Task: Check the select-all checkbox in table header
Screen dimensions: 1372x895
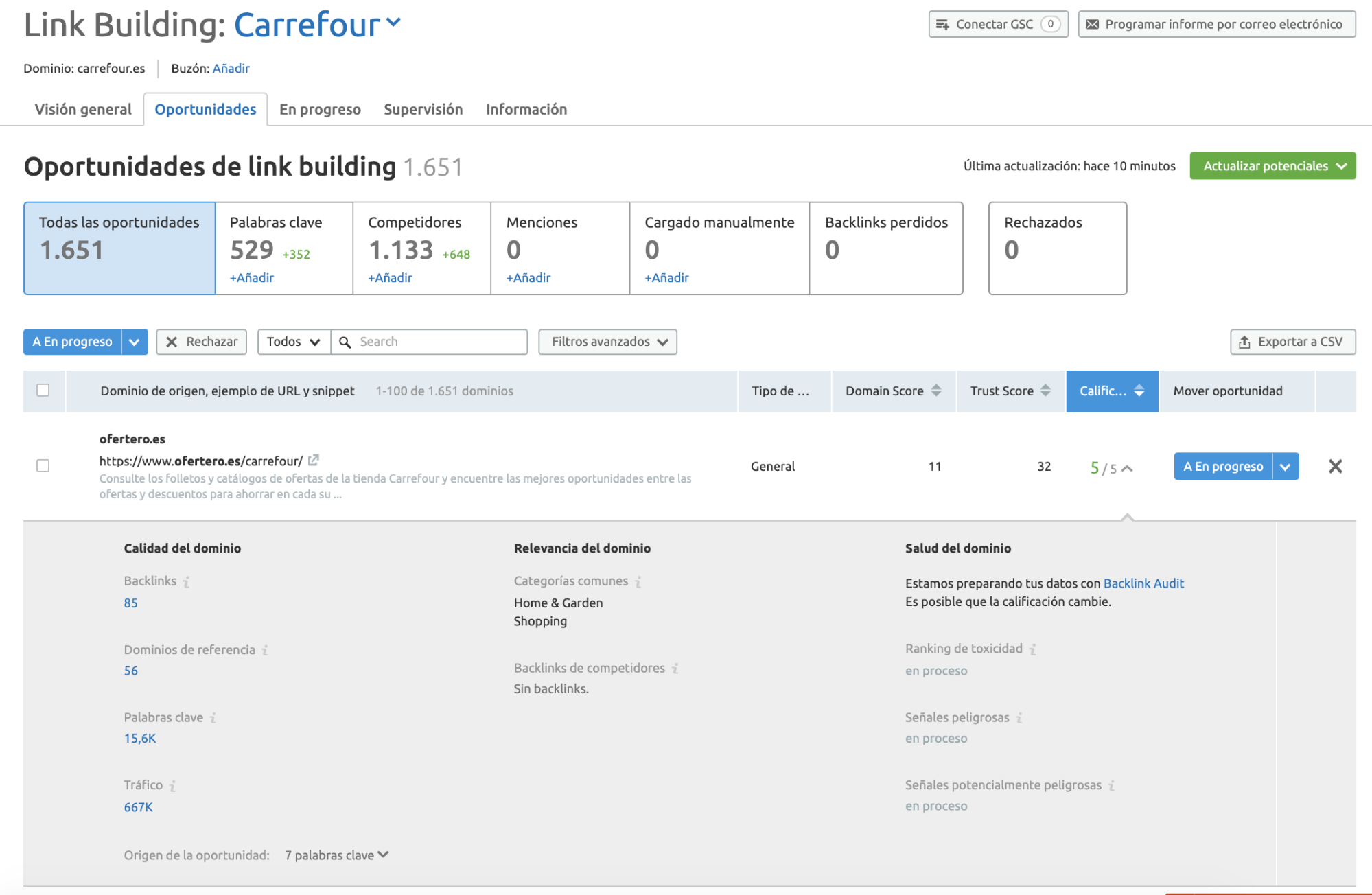Action: coord(43,391)
